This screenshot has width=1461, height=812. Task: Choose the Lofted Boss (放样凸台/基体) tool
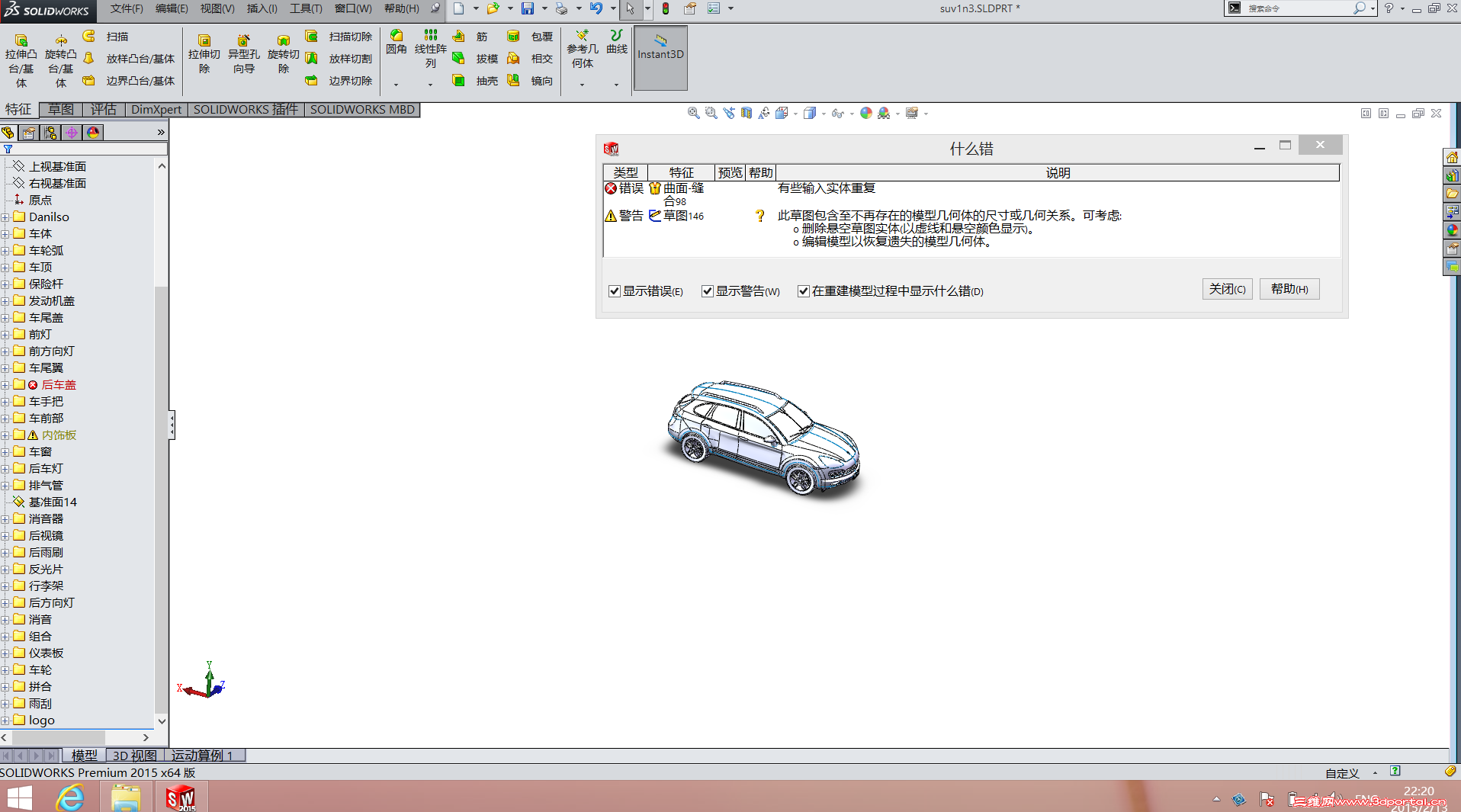point(129,59)
